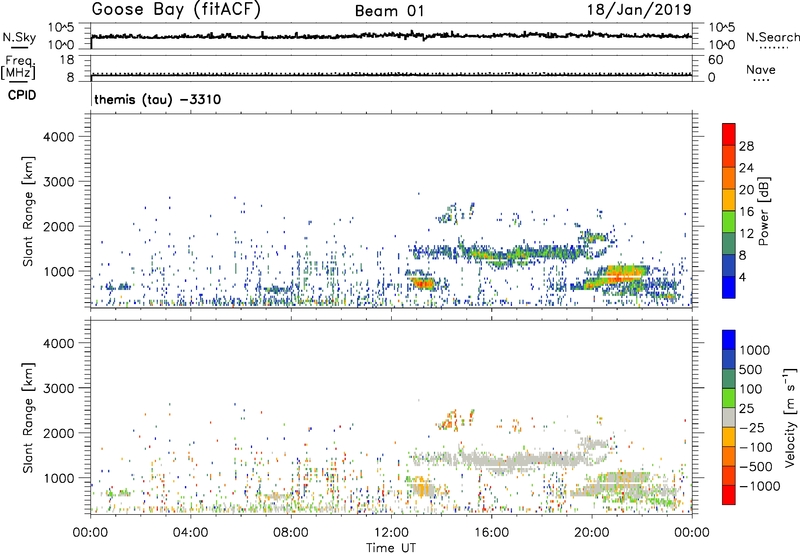Click 'Slant Range [km]' label of velocity panel
Viewport: 800px width, 554px height.
pyautogui.click(x=28, y=417)
